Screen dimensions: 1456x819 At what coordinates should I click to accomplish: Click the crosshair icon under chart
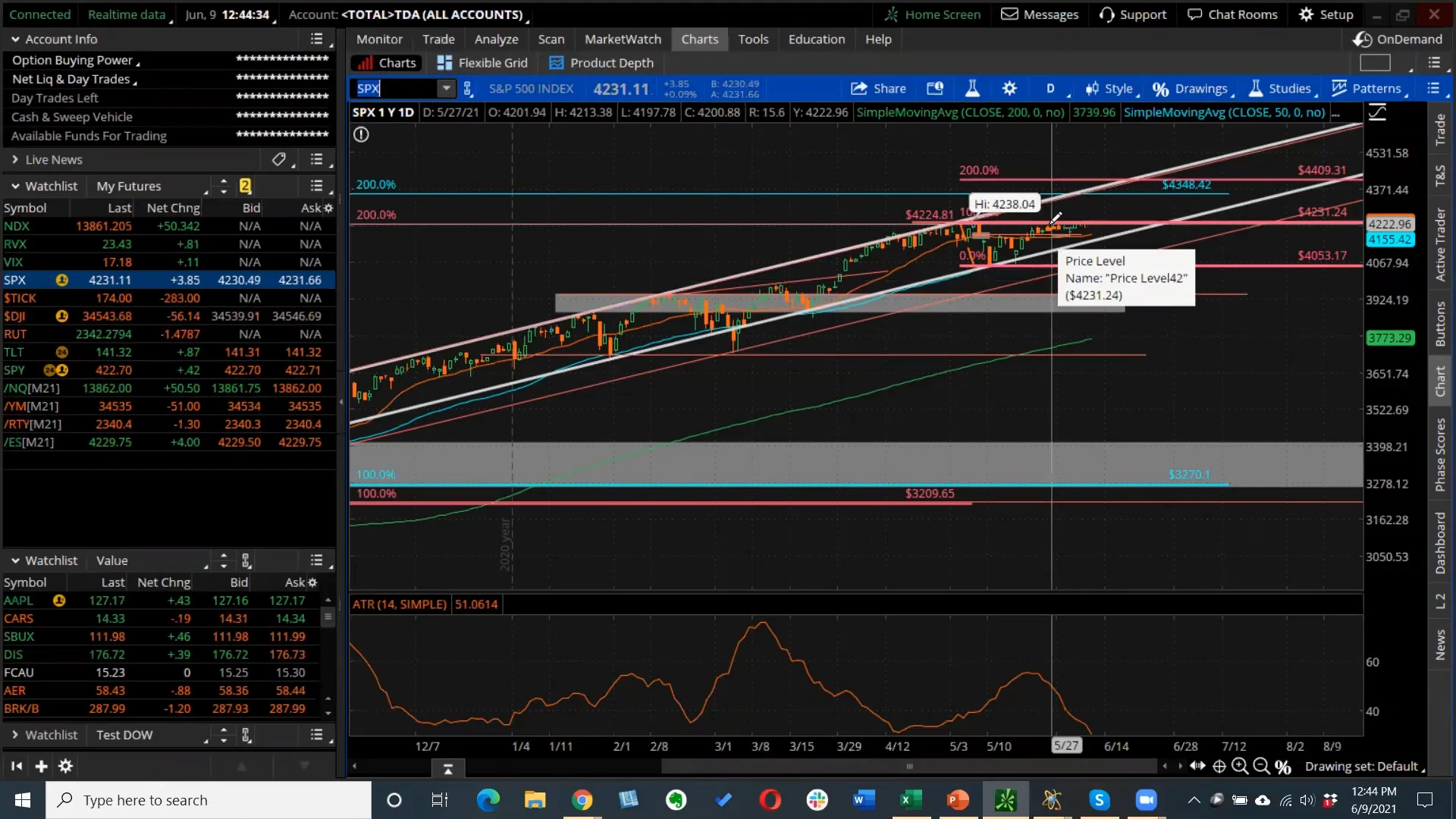[1219, 767]
